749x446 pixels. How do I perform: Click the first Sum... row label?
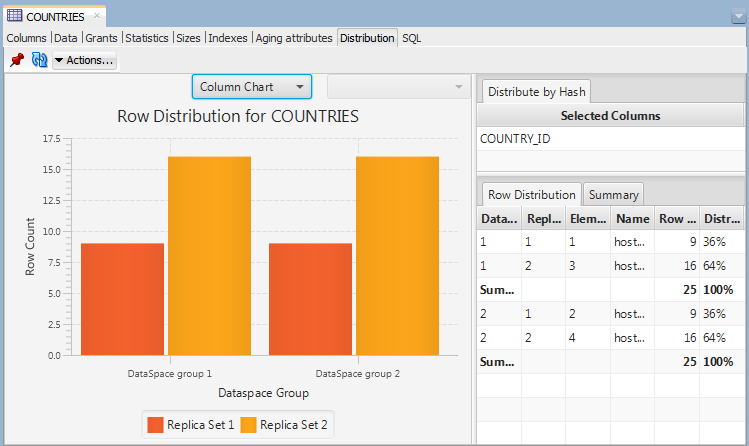(x=499, y=290)
